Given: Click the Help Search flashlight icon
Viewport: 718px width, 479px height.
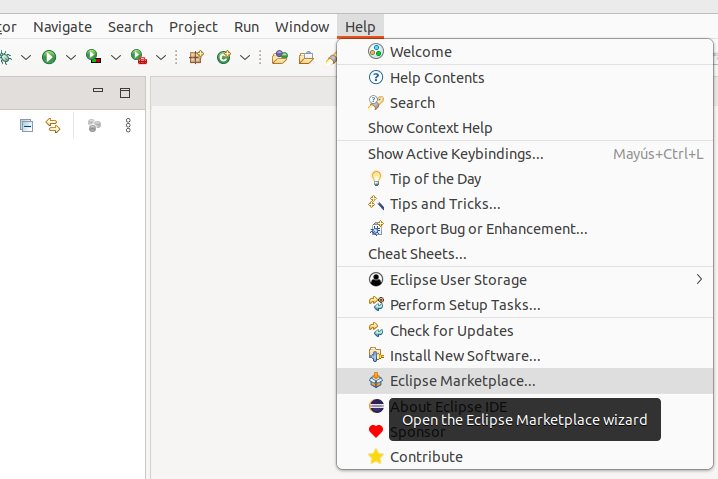Looking at the screenshot, I should (376, 103).
